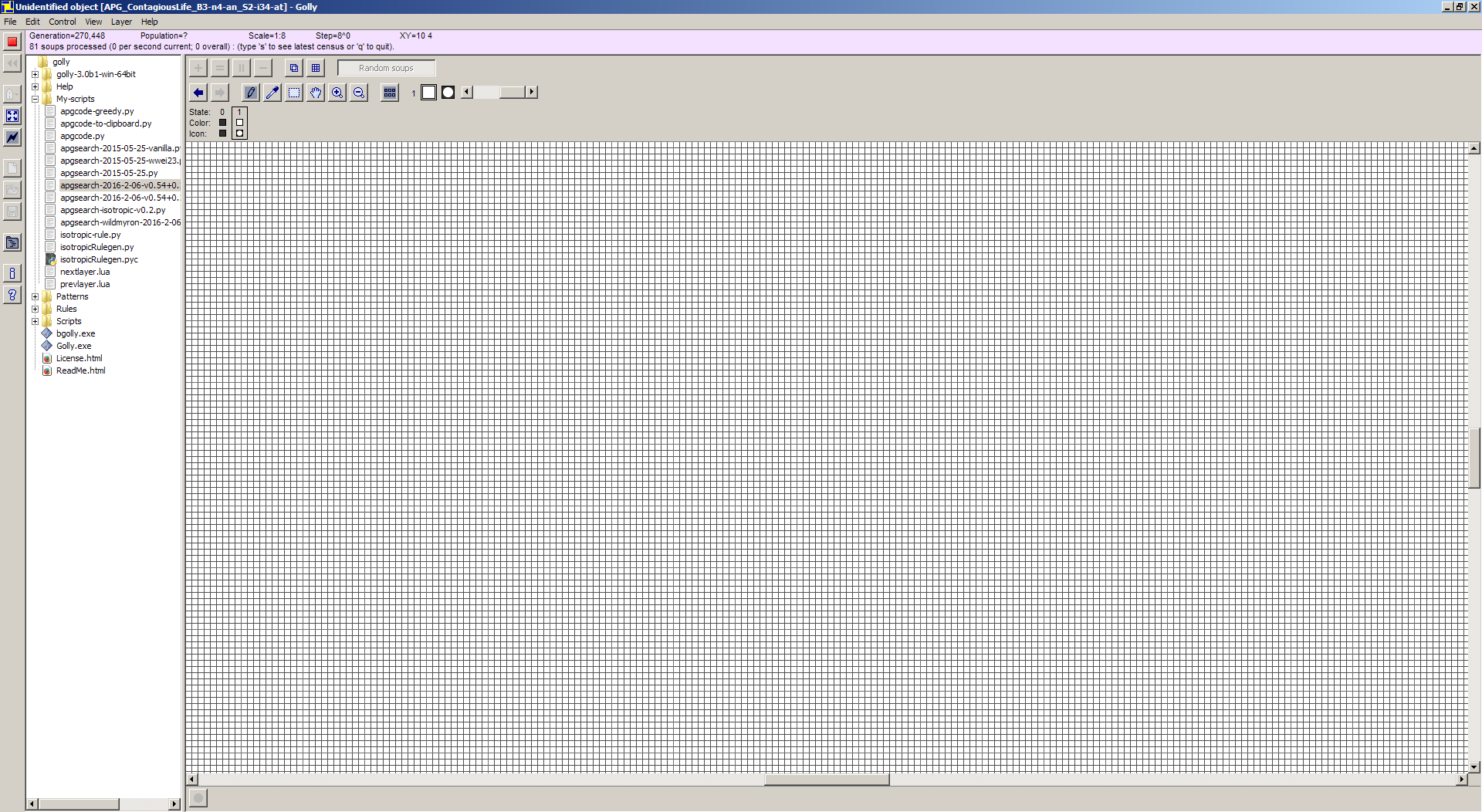Viewport: 1482px width, 812px height.
Task: Open the help question mark icon
Action: pyautogui.click(x=12, y=295)
